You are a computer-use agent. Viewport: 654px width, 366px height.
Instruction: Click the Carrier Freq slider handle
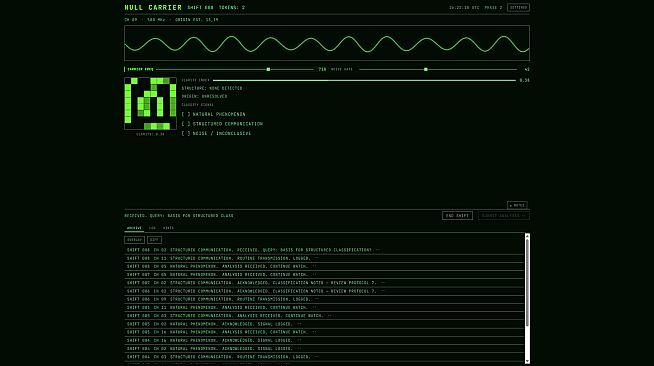click(x=268, y=70)
